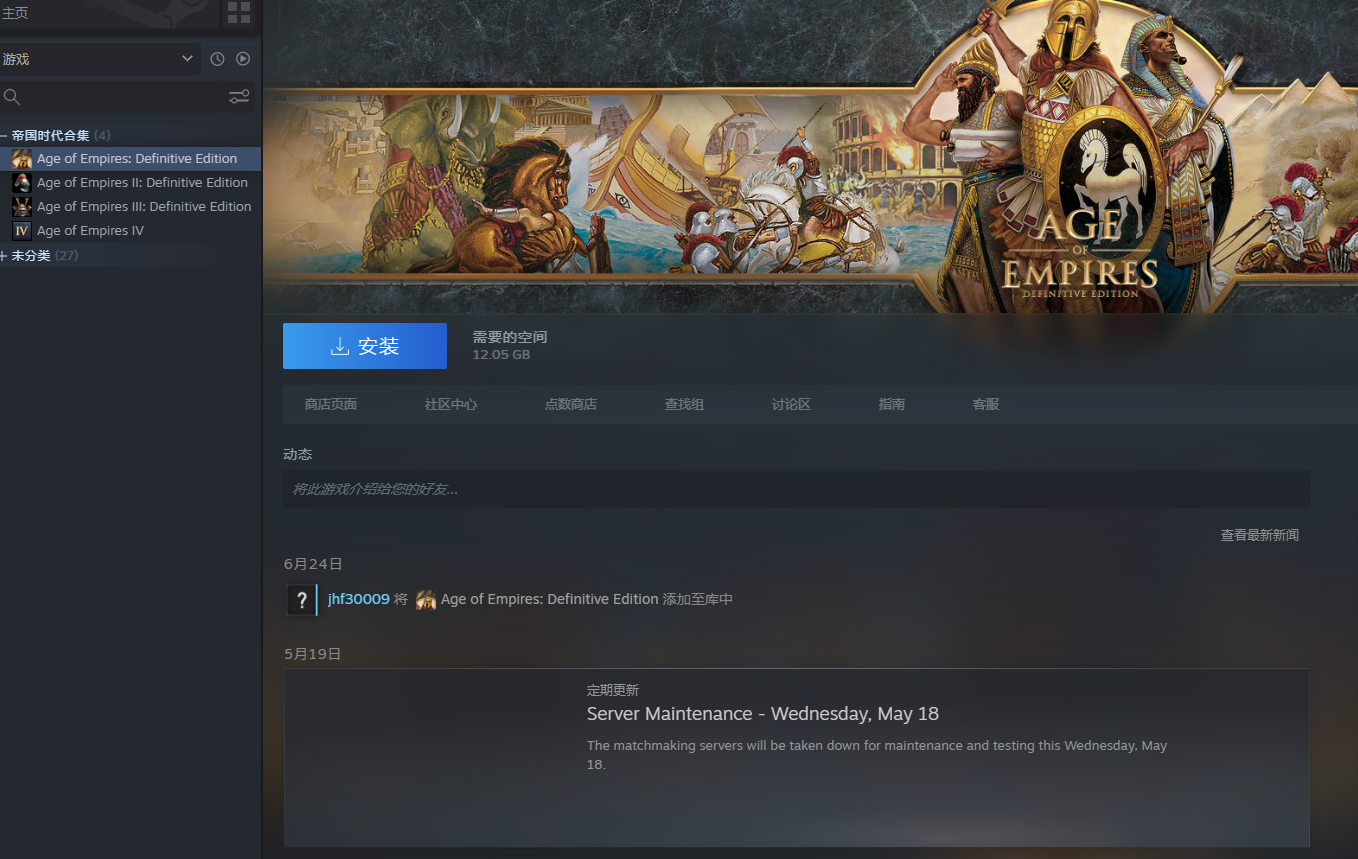Click Age of Empires IV game icon

21,230
